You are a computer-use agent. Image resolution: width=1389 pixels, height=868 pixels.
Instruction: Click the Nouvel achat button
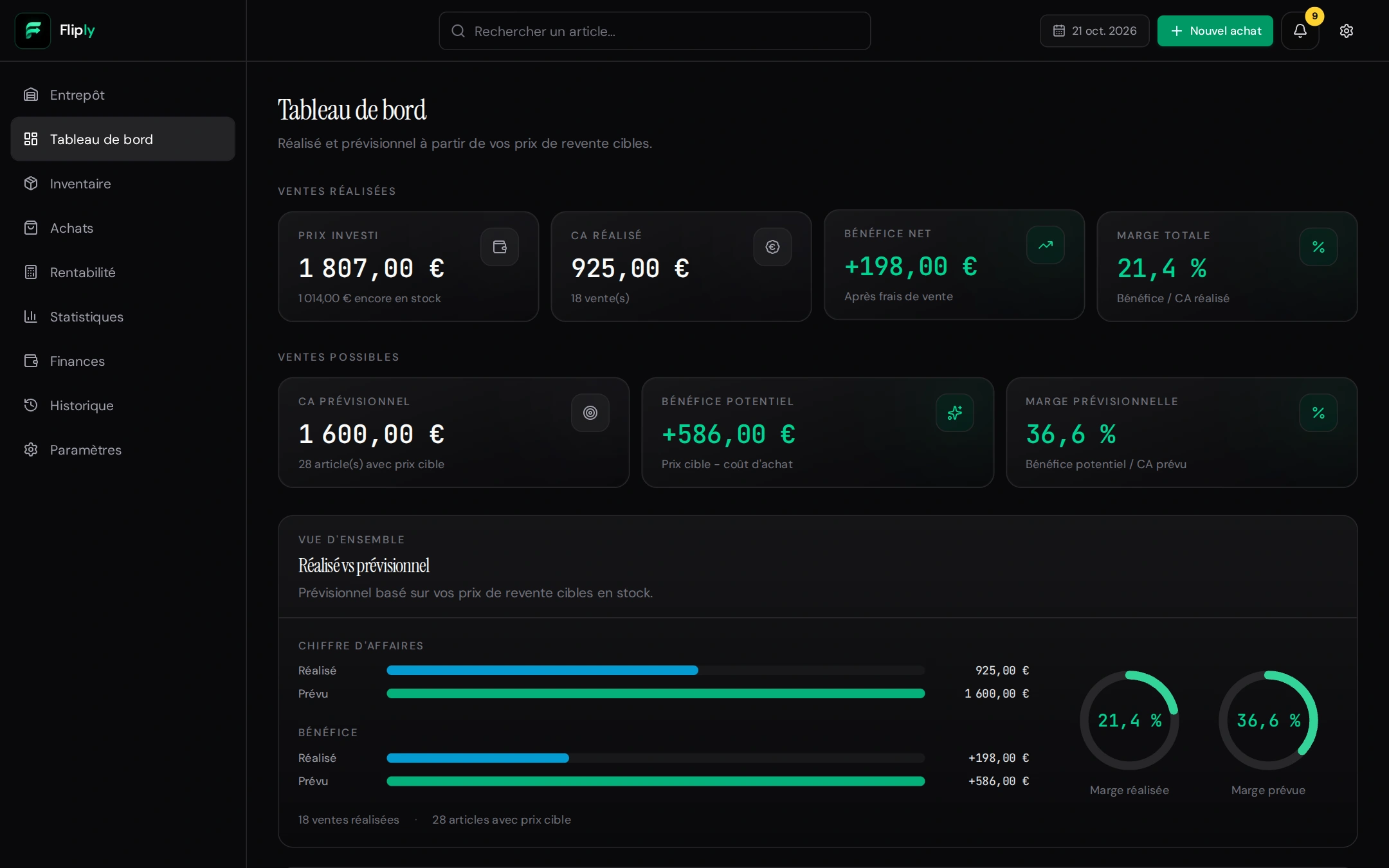click(x=1215, y=31)
